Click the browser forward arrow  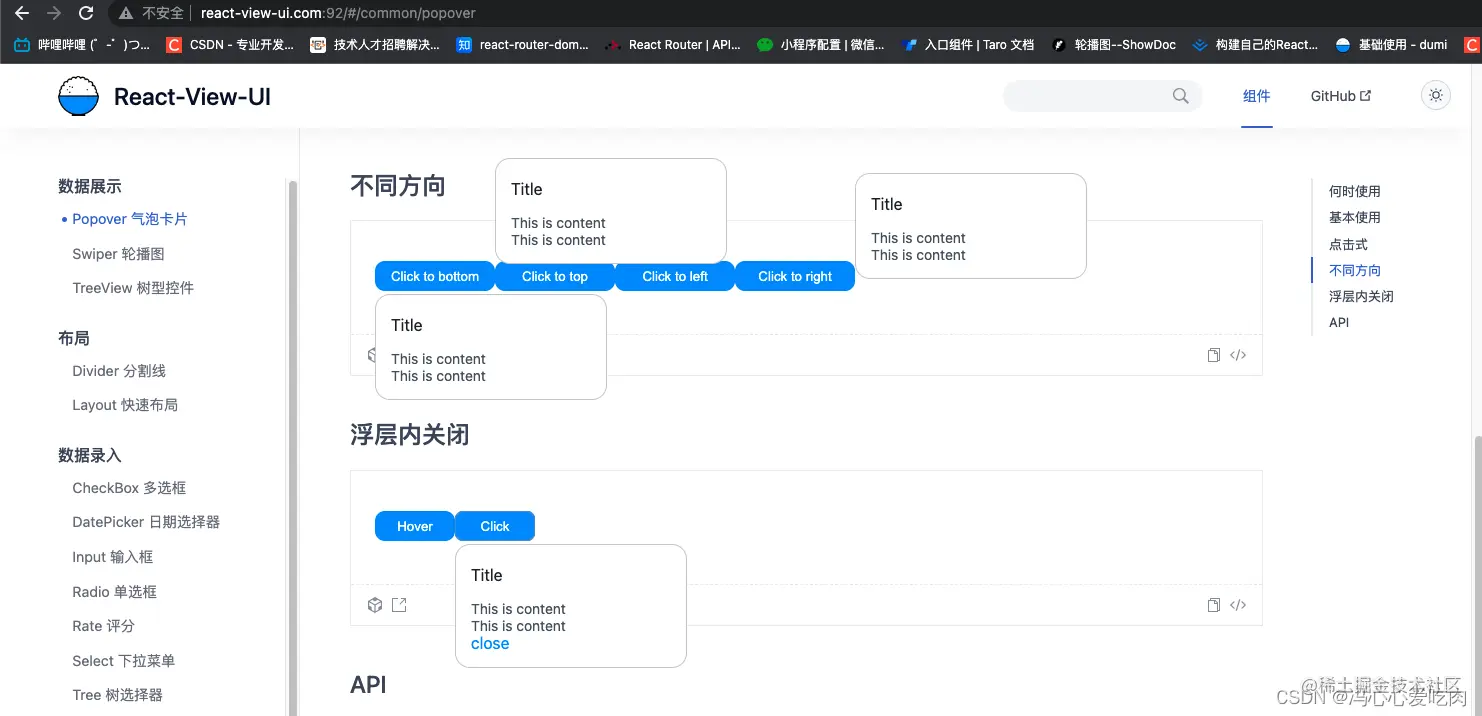point(54,13)
